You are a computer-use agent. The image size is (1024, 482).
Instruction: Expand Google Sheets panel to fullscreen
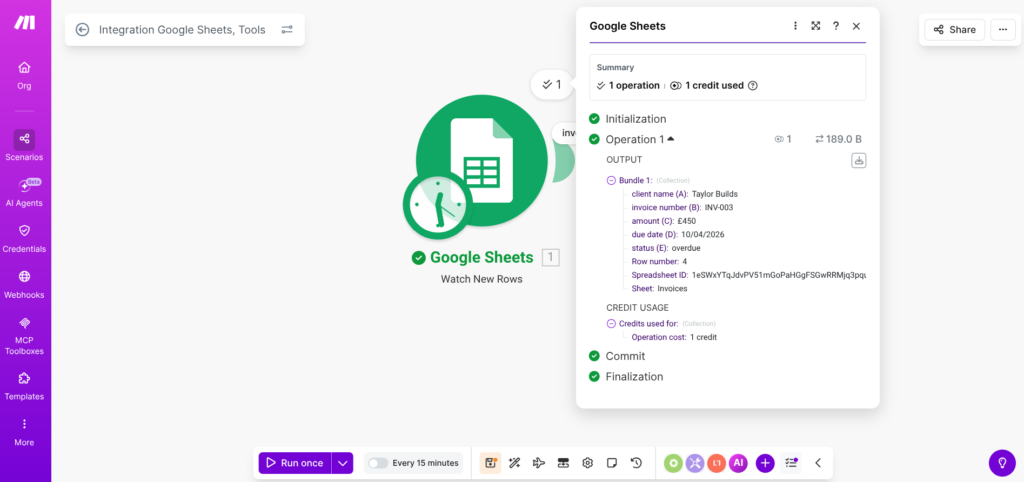[815, 26]
